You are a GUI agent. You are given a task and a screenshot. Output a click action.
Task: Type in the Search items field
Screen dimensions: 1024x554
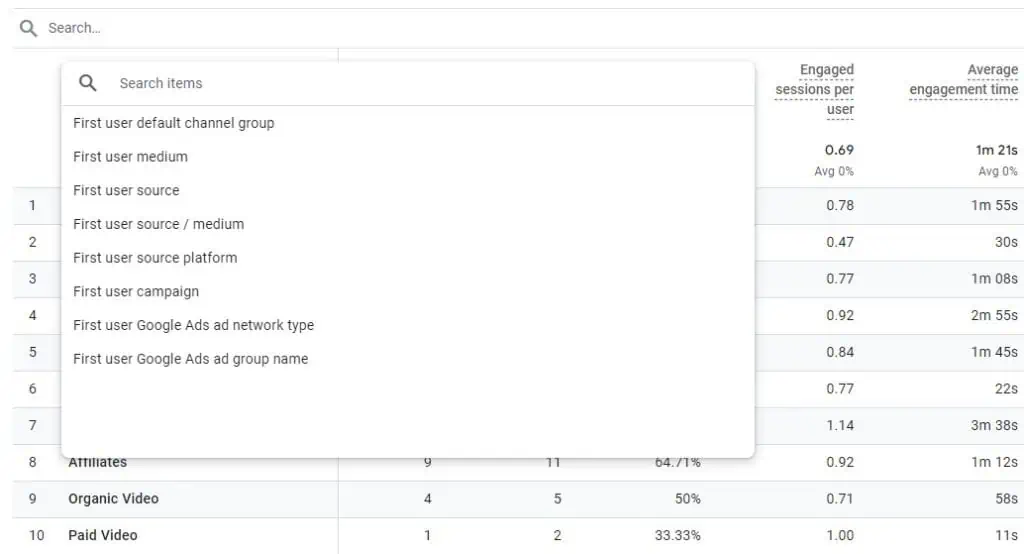[x=400, y=83]
